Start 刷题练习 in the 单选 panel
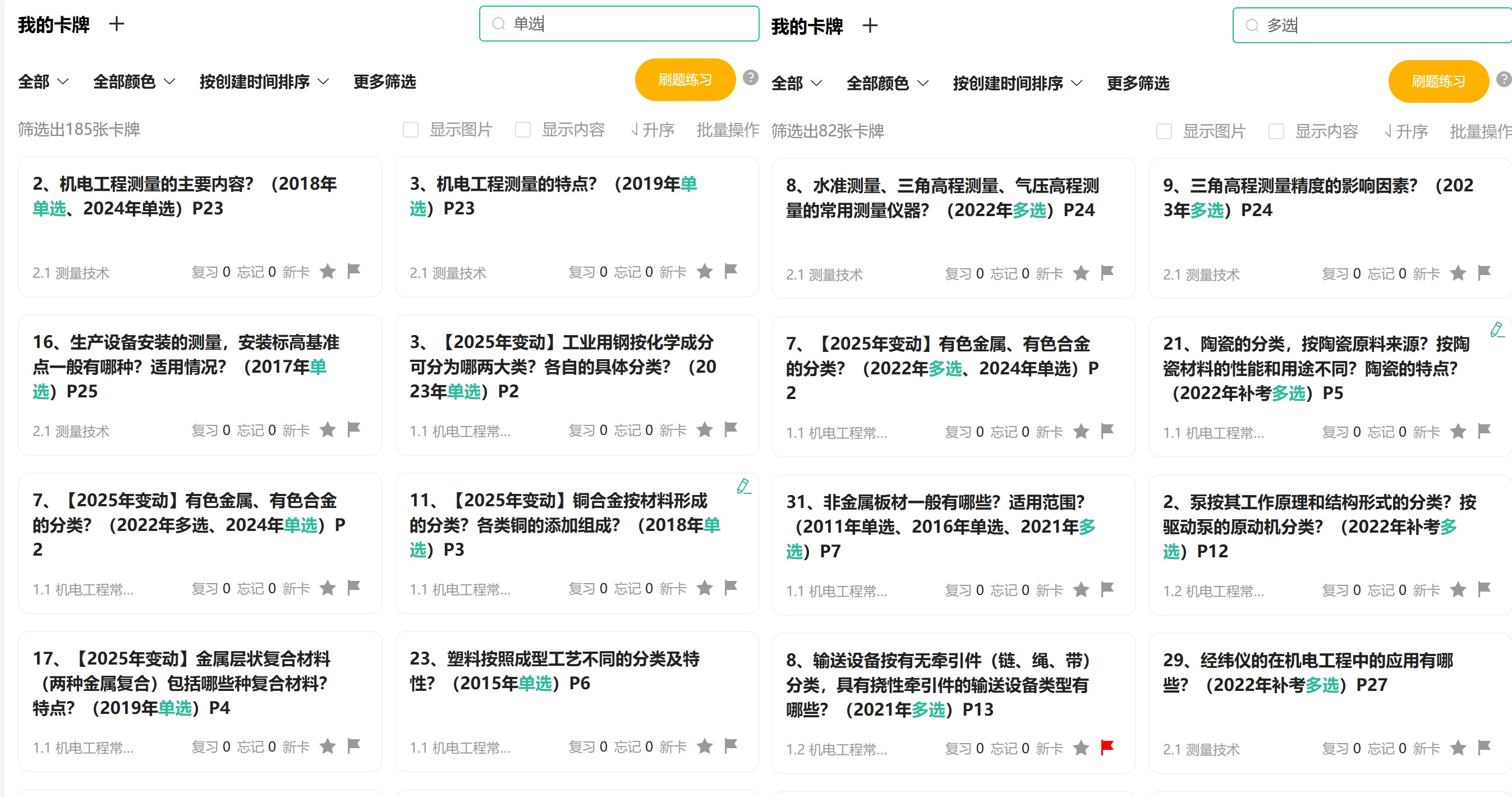This screenshot has height=797, width=1512. [685, 79]
